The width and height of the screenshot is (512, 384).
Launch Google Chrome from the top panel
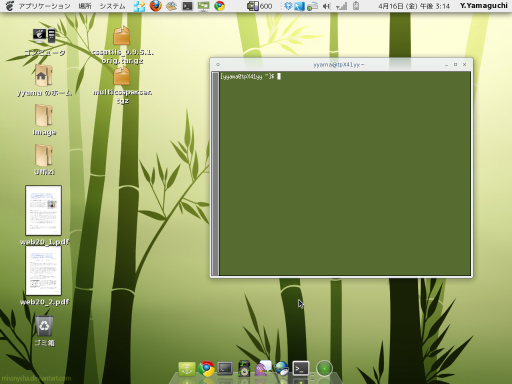[219, 6]
